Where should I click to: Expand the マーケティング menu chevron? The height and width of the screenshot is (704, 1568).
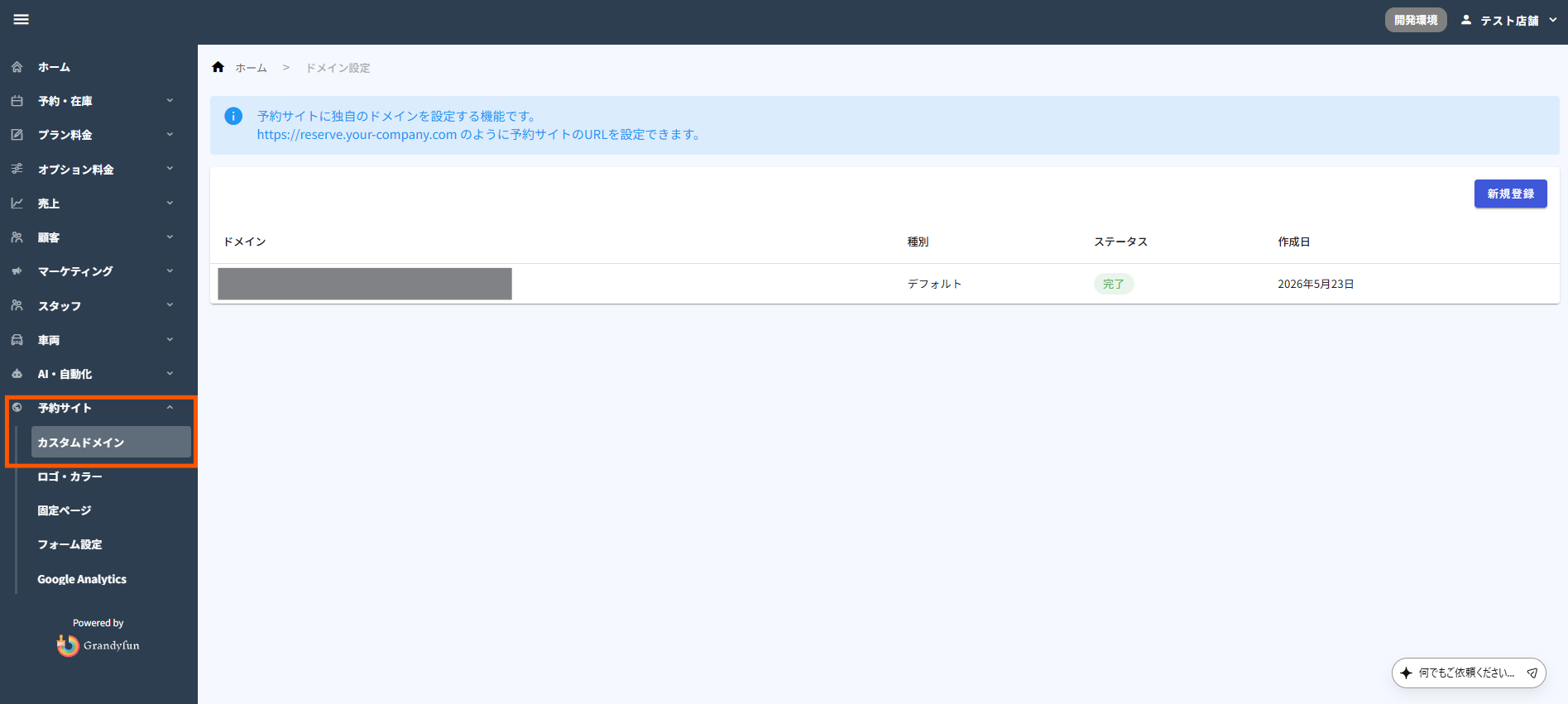[170, 271]
